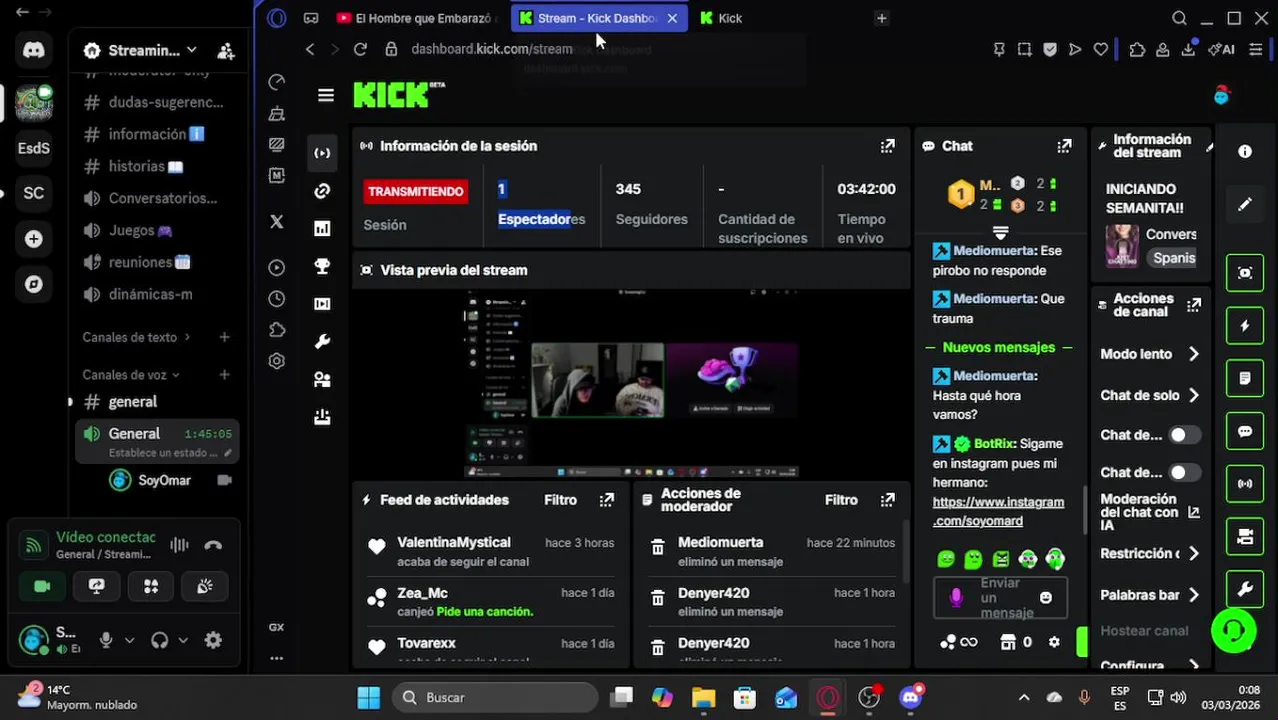Screen dimensions: 1278x720
Task: Open Discord activities launcher
Action: (x=151, y=587)
